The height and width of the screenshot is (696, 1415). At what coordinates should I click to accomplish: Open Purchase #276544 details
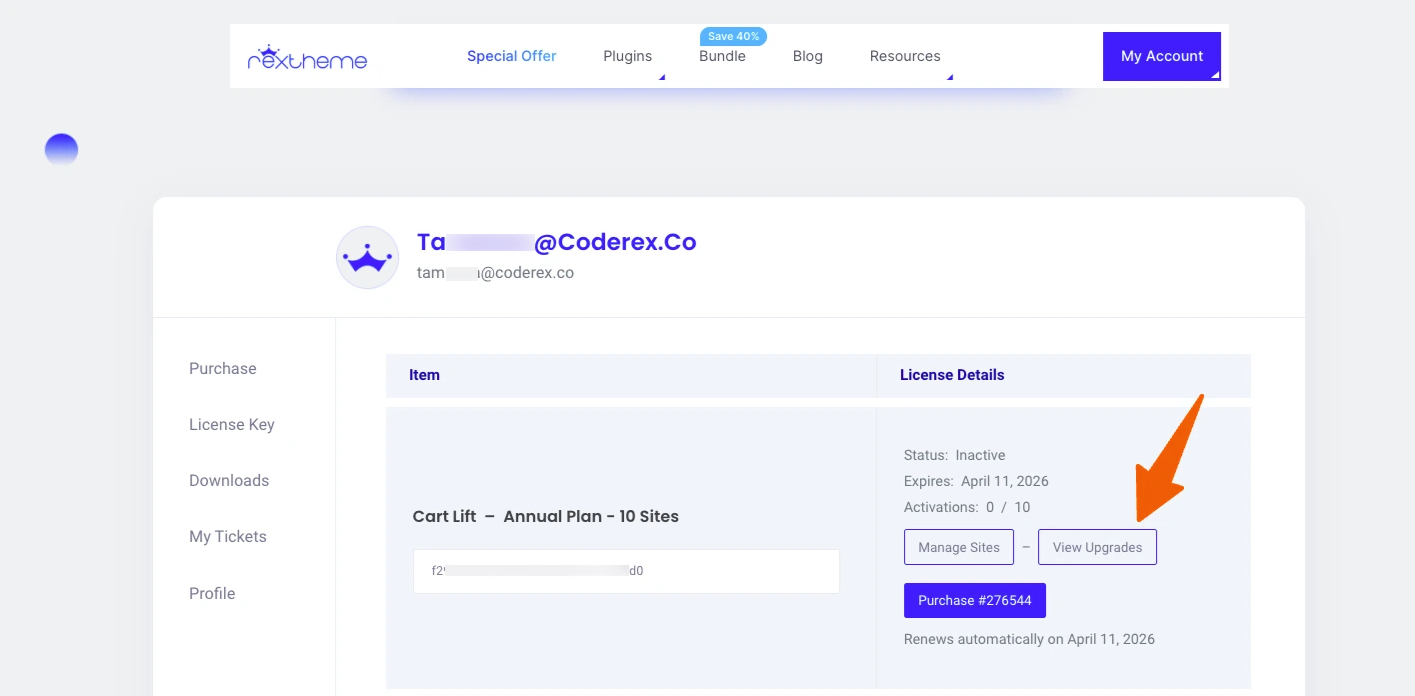975,600
